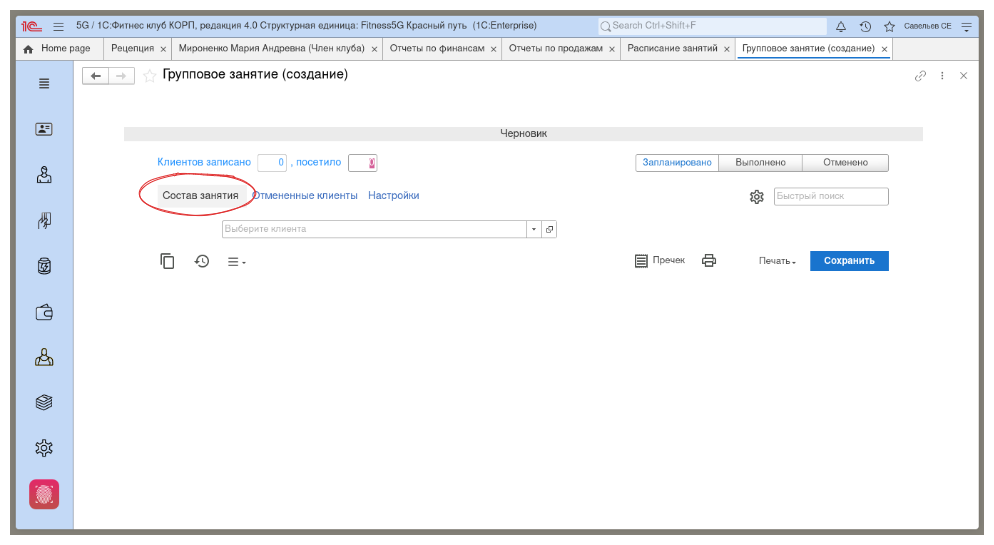
Task: Click the red fingerprint icon in sidebar
Action: click(44, 494)
